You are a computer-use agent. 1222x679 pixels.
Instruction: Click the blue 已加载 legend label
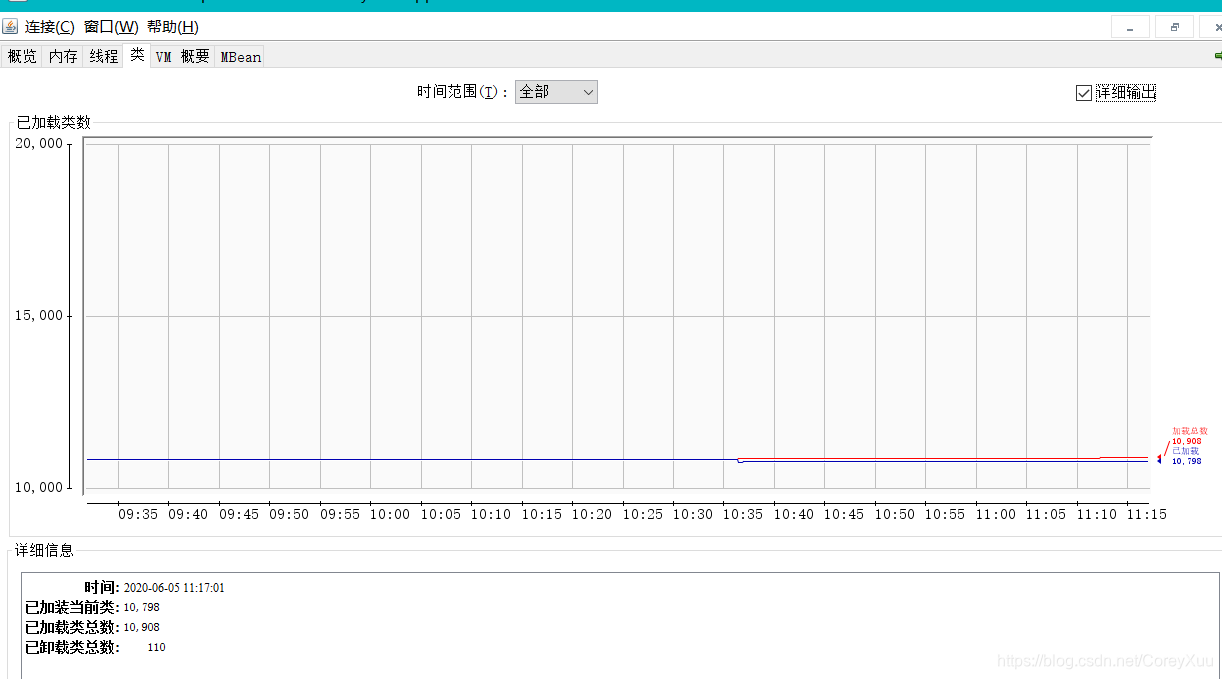[x=1185, y=451]
